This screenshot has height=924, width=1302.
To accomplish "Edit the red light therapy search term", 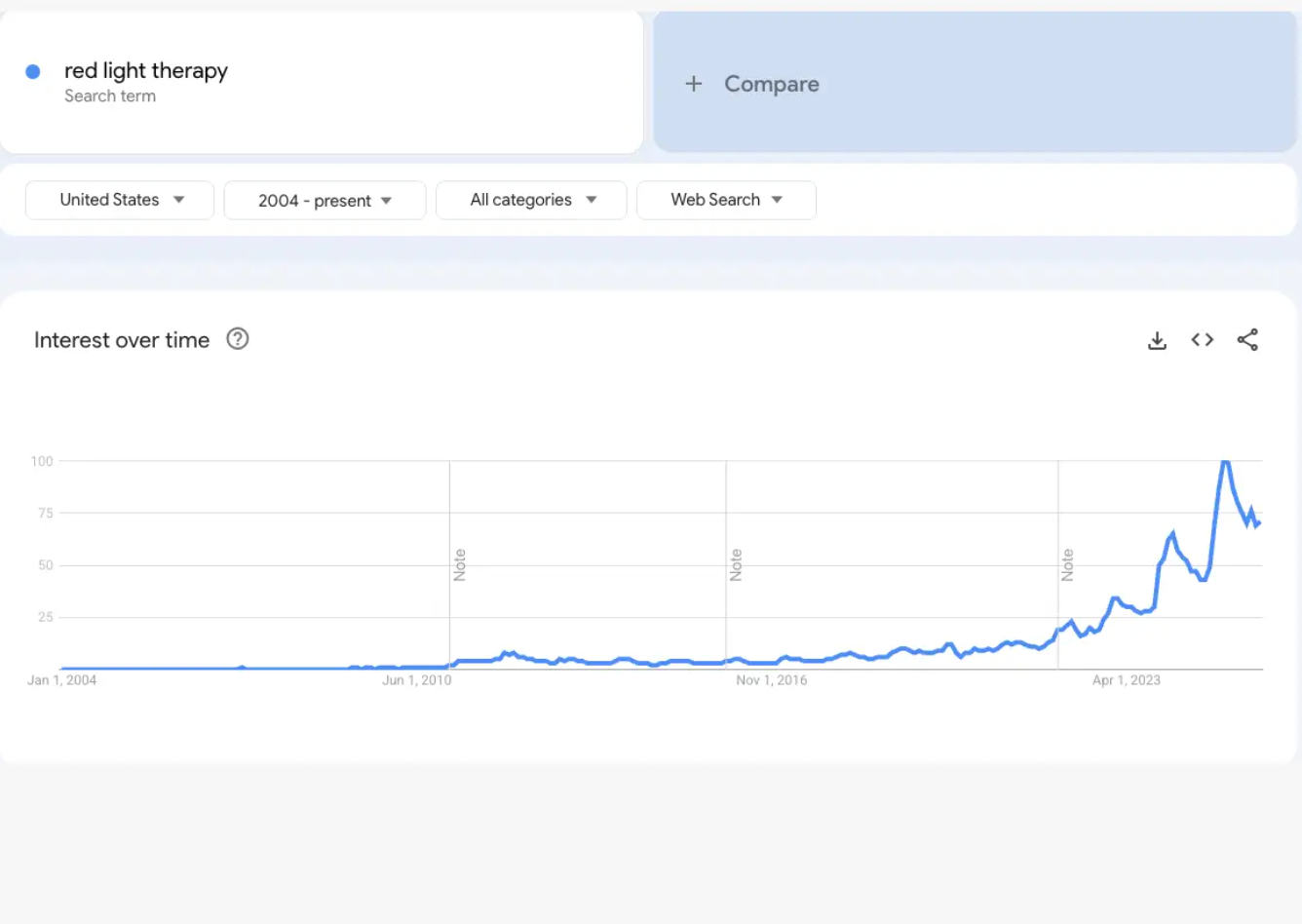I will pyautogui.click(x=146, y=71).
